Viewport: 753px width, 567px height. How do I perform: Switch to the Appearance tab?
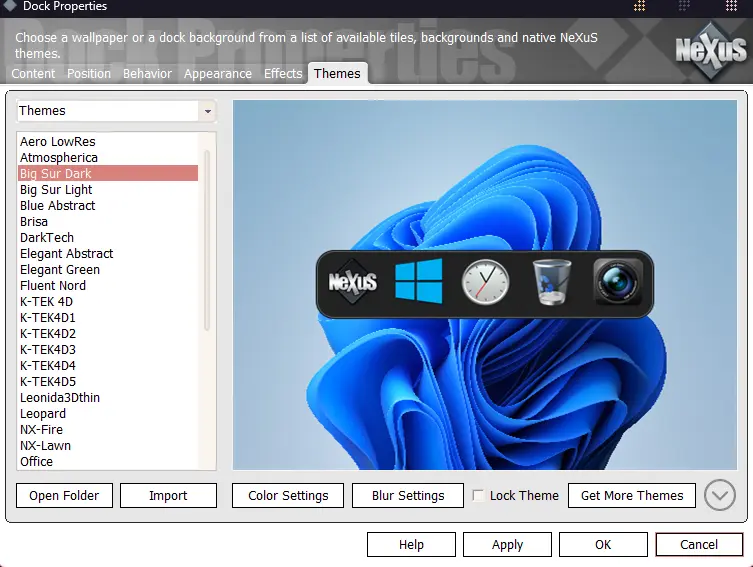pos(218,73)
